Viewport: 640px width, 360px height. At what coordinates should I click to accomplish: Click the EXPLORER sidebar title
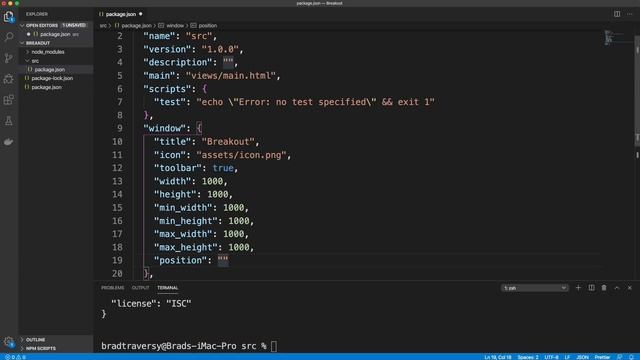click(x=37, y=14)
